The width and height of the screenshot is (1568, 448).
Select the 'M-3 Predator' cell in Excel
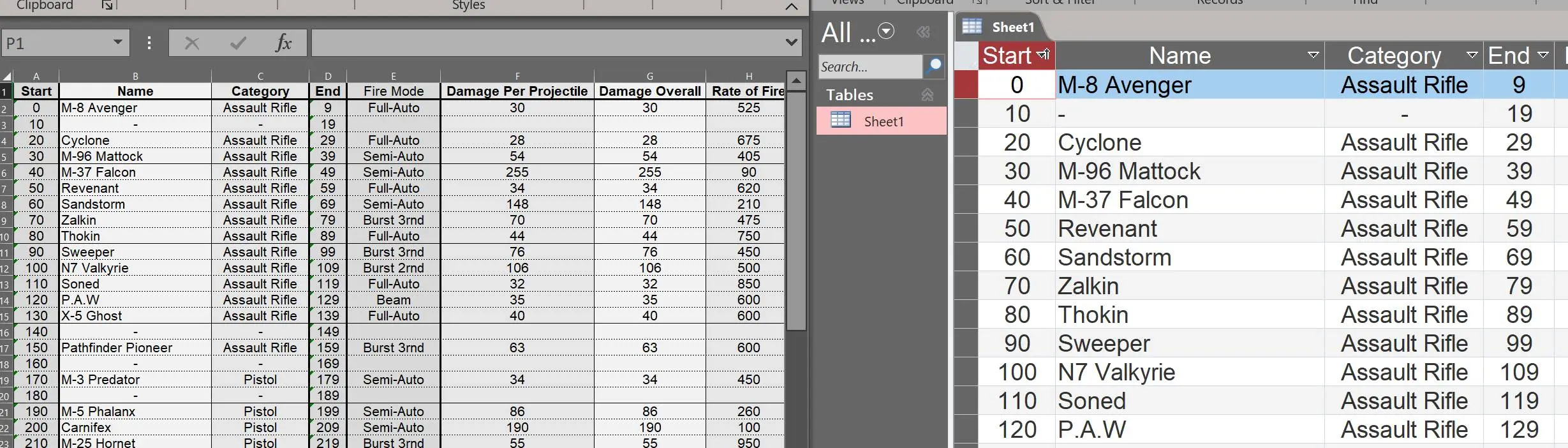click(135, 380)
